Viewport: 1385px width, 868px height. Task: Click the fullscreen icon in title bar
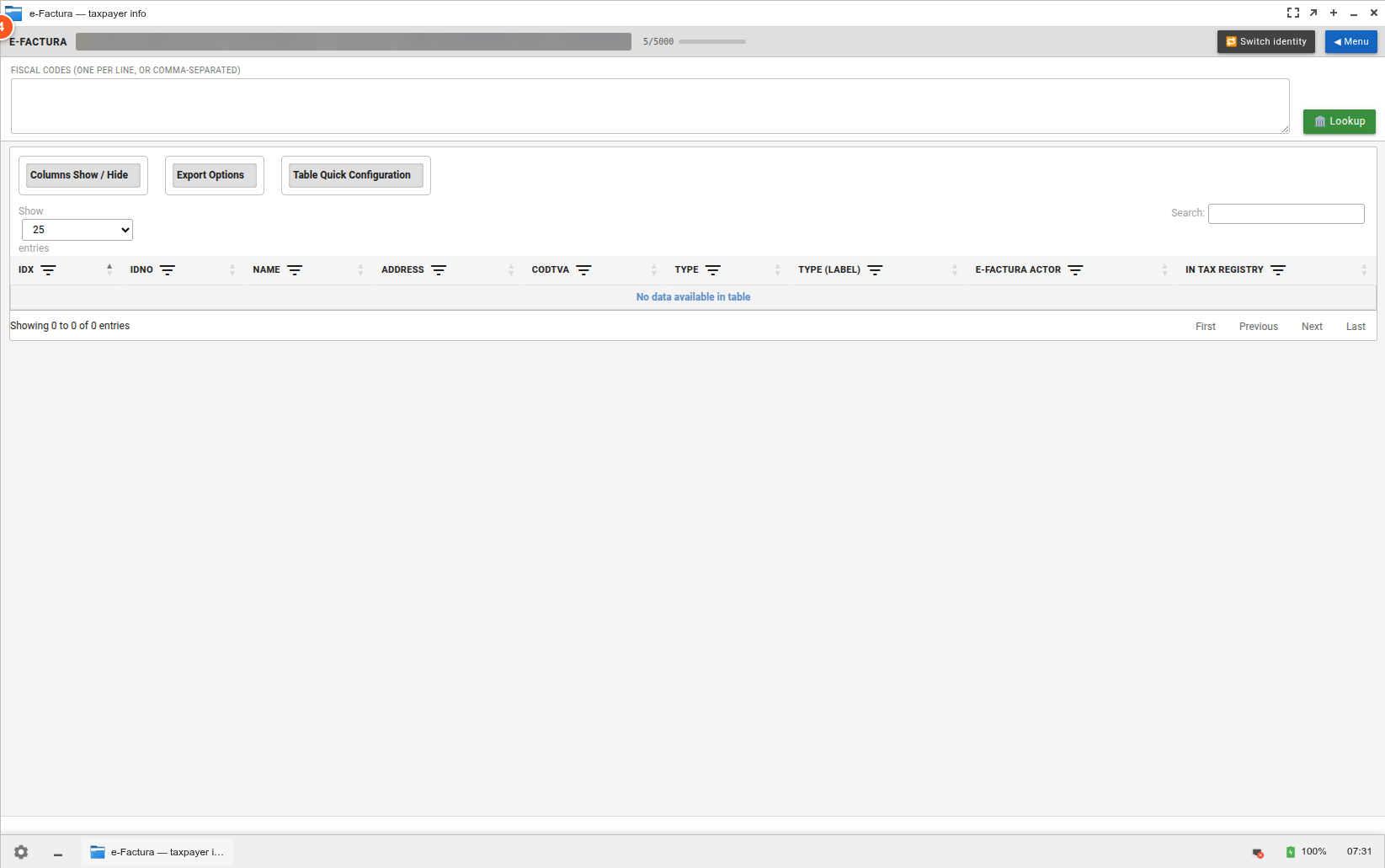click(x=1293, y=13)
